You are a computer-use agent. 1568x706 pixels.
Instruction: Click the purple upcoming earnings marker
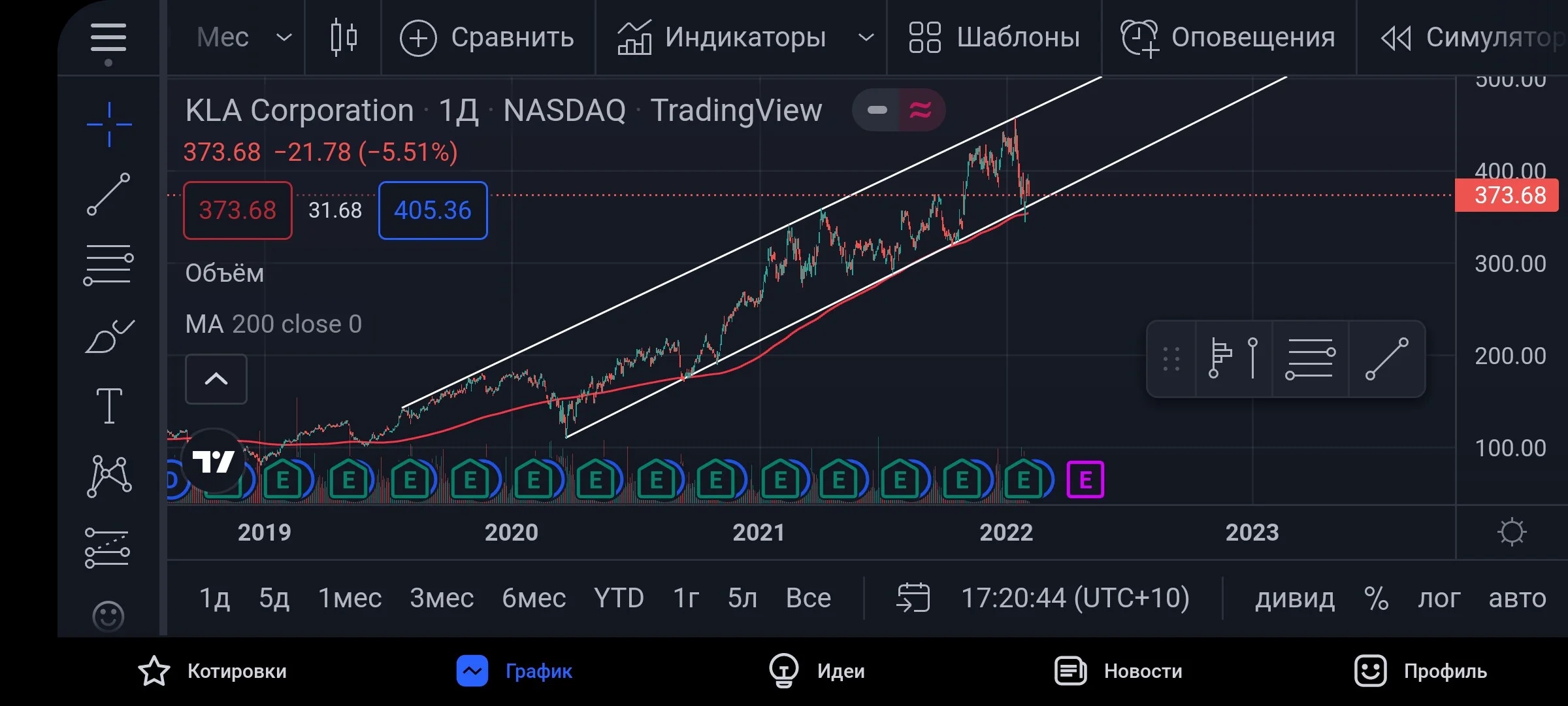[x=1085, y=480]
